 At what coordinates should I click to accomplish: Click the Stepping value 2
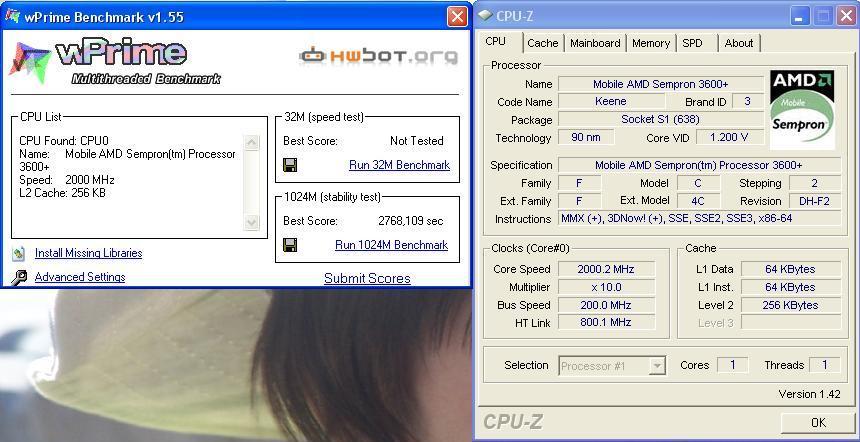tap(814, 183)
